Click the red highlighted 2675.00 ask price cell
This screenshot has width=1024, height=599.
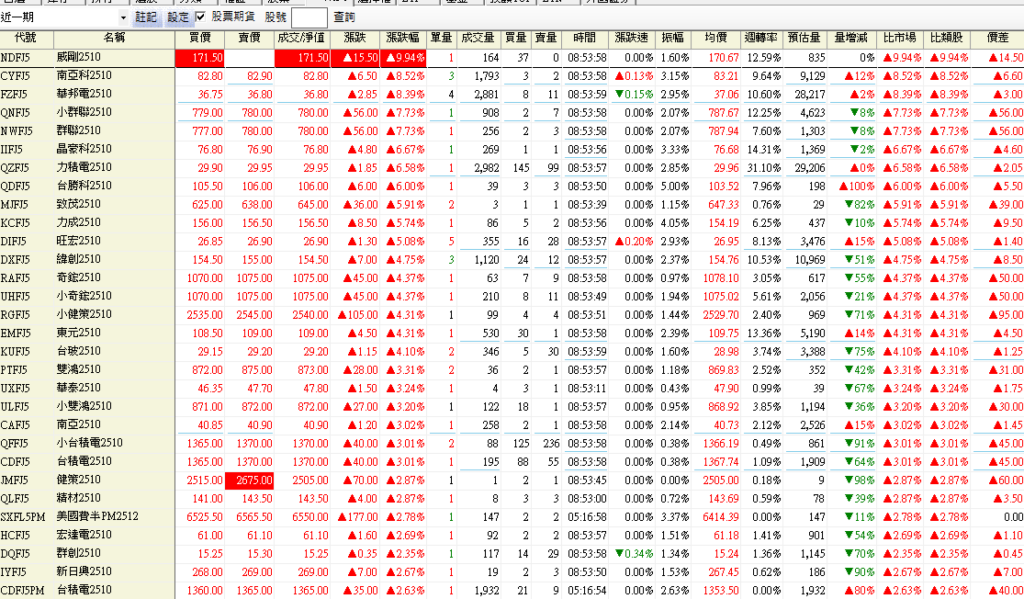point(250,479)
